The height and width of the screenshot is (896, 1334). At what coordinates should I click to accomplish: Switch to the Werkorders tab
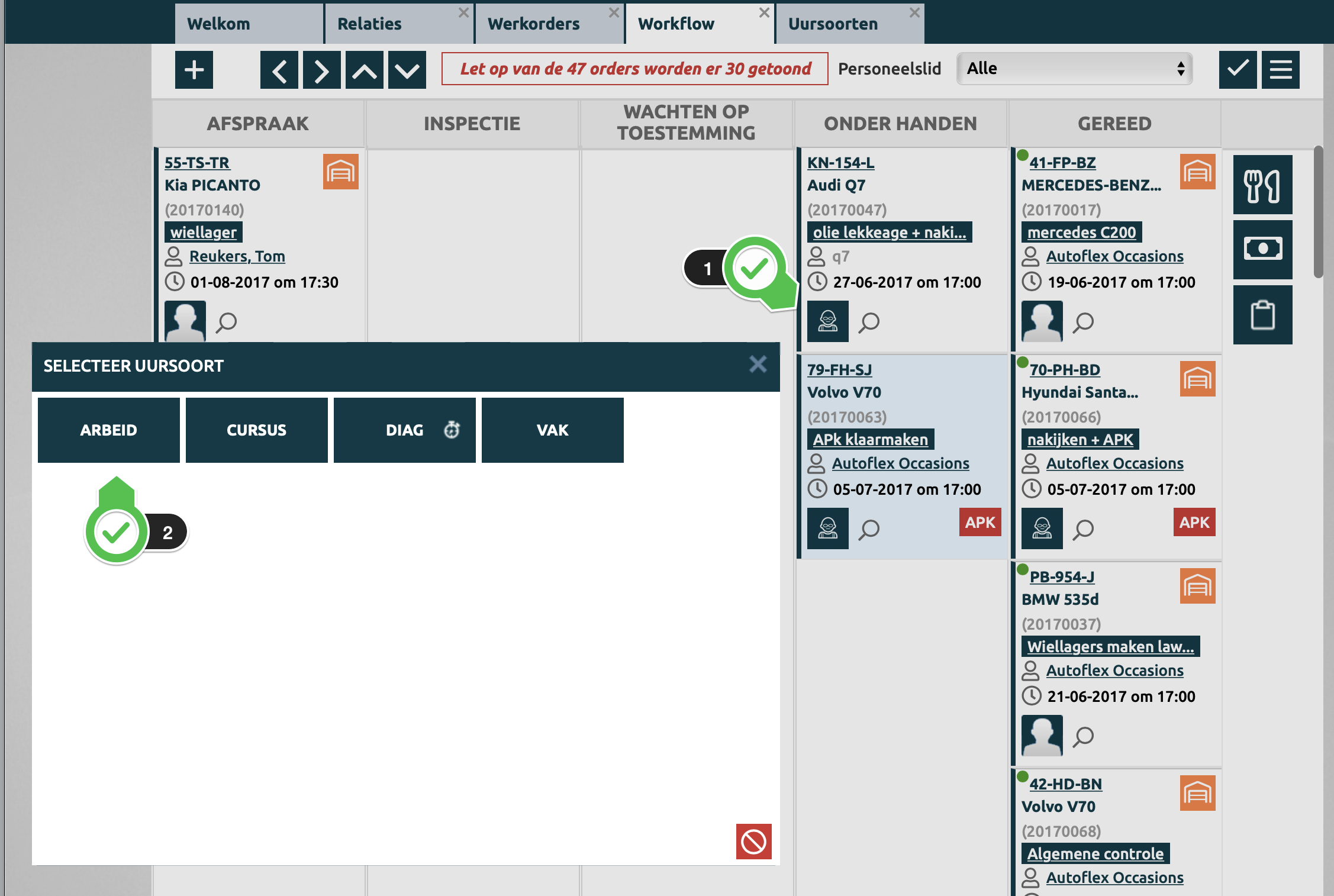[x=534, y=24]
